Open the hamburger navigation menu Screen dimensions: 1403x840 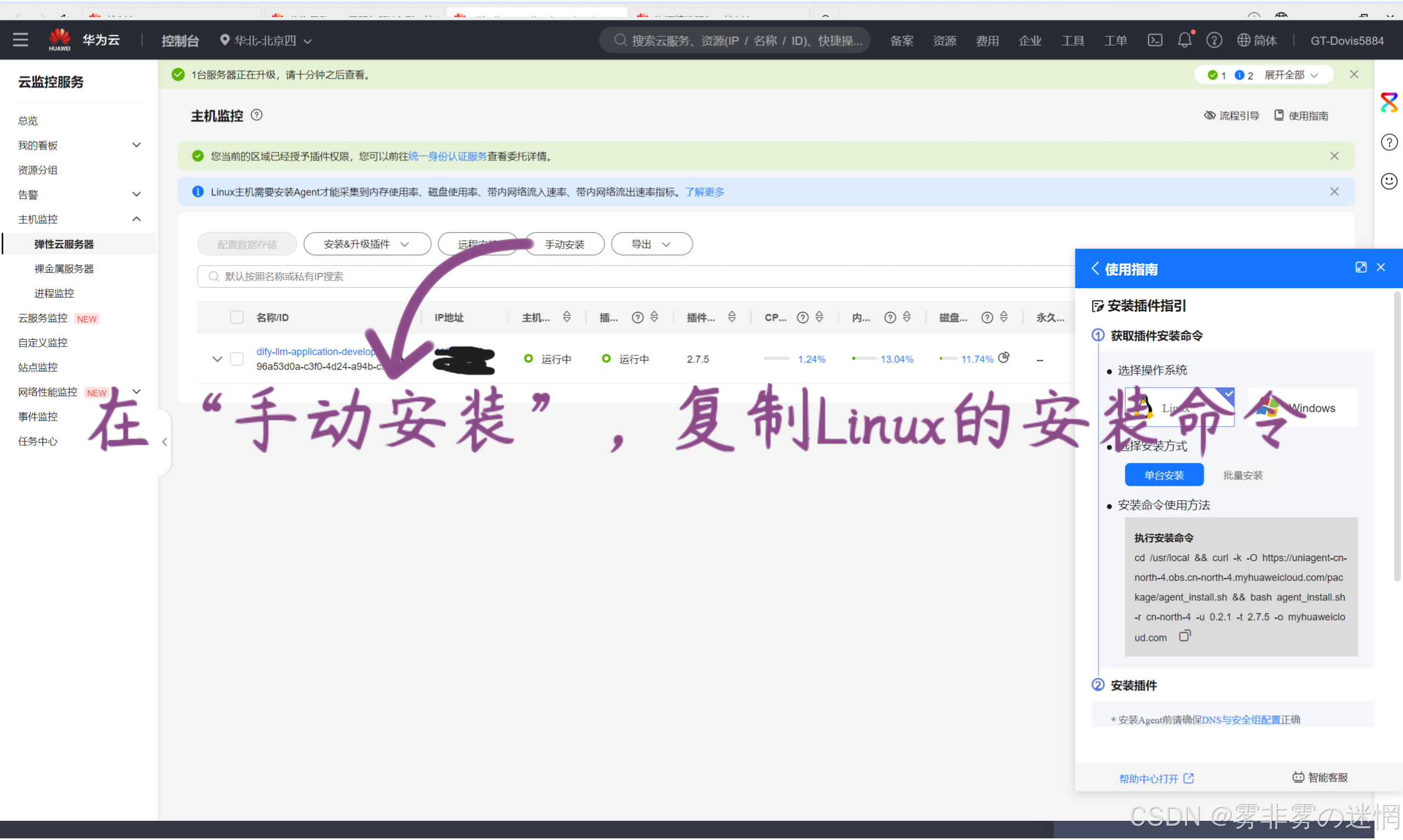pos(20,40)
